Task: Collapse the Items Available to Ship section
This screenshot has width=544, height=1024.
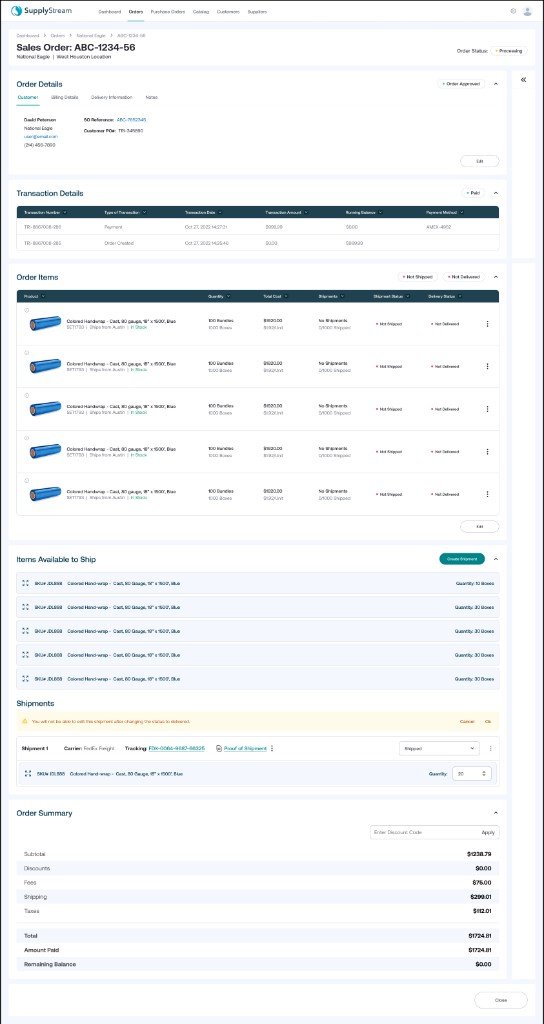Action: pos(496,559)
